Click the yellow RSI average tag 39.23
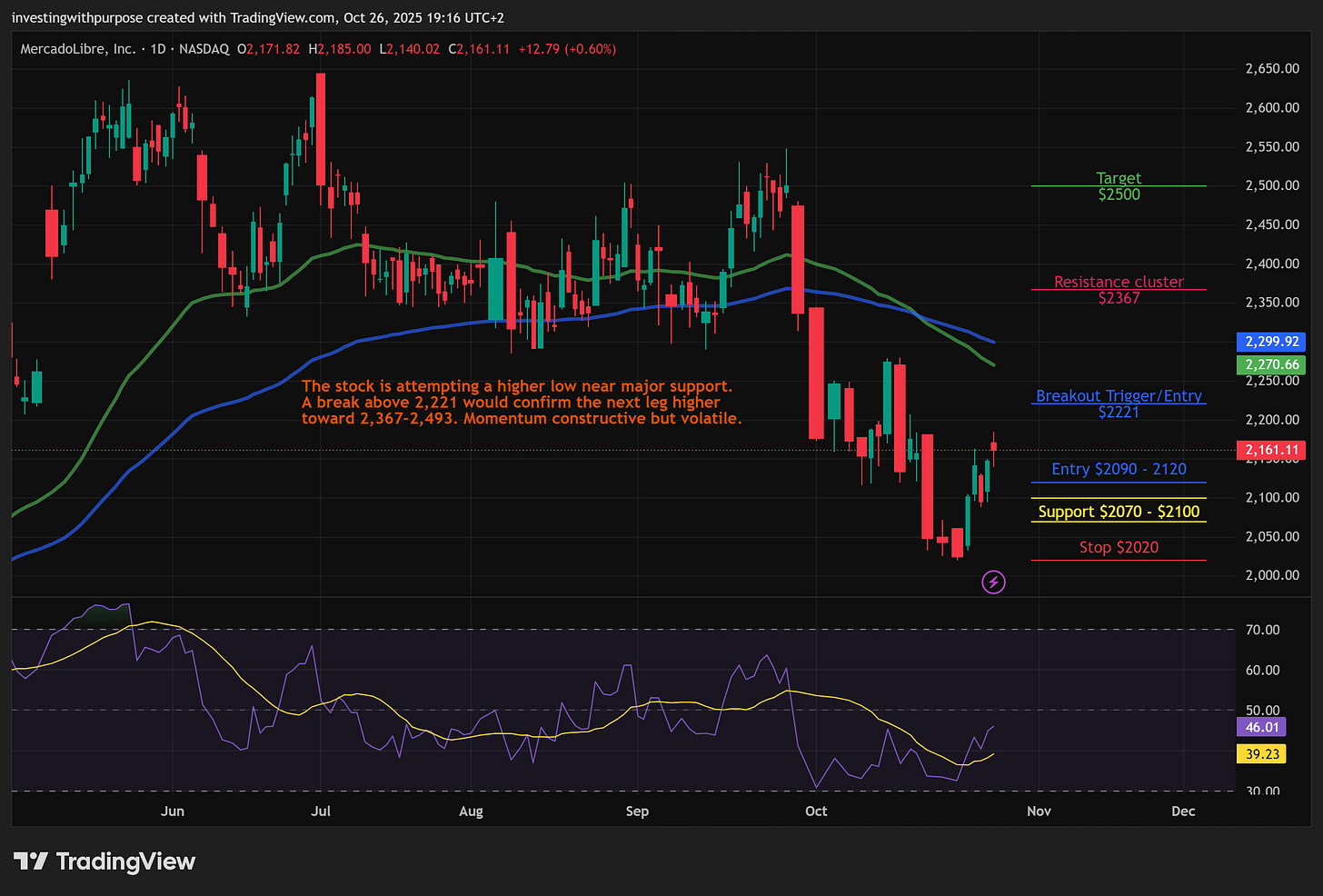1323x896 pixels. [1262, 754]
